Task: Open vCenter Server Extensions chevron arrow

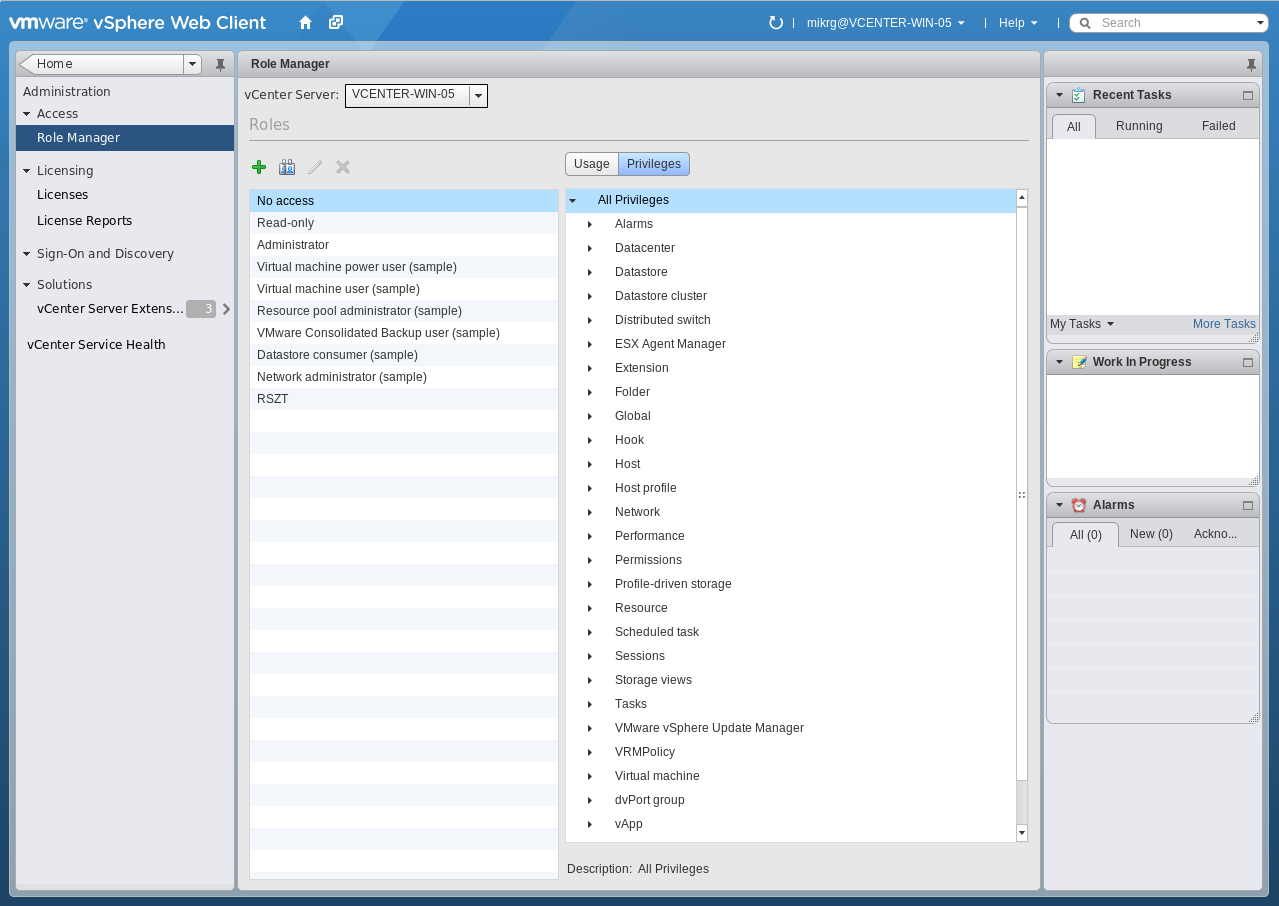Action: (x=226, y=309)
